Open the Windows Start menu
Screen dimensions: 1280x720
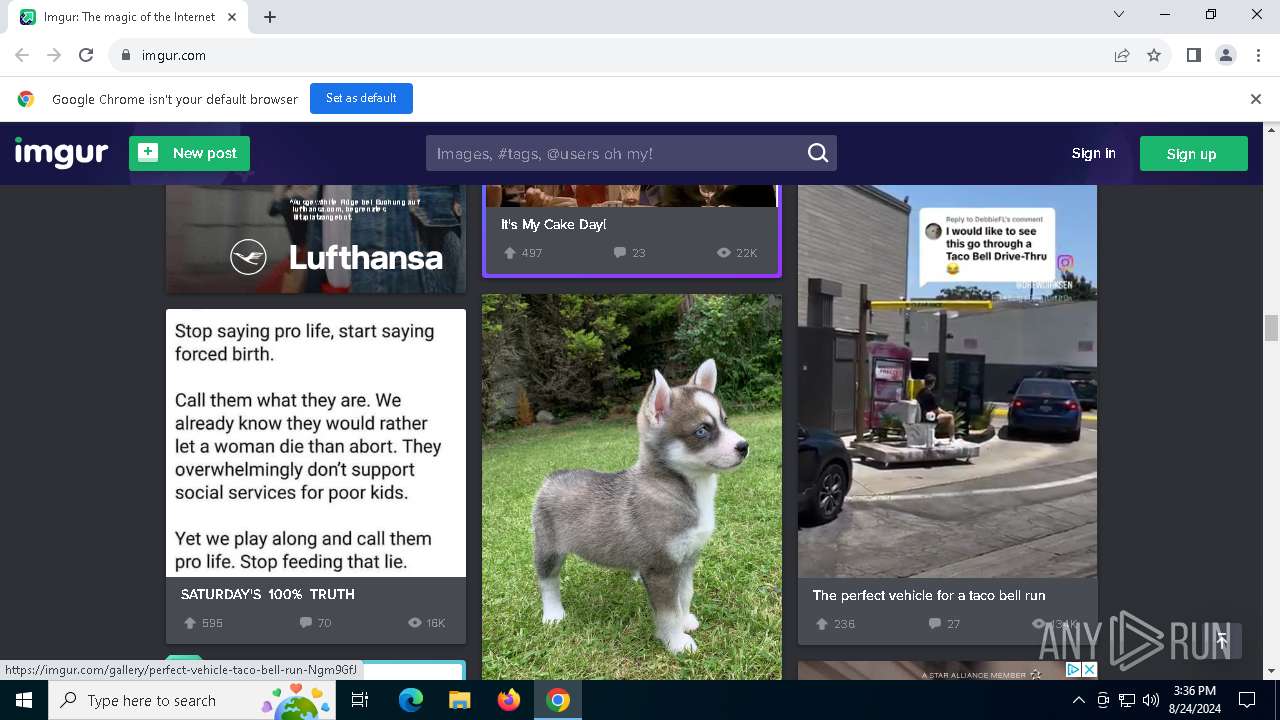point(24,700)
